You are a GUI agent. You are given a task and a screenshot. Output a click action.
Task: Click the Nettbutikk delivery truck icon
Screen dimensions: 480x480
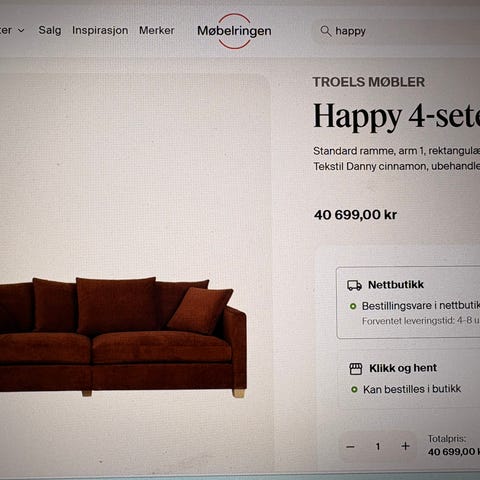coord(354,285)
